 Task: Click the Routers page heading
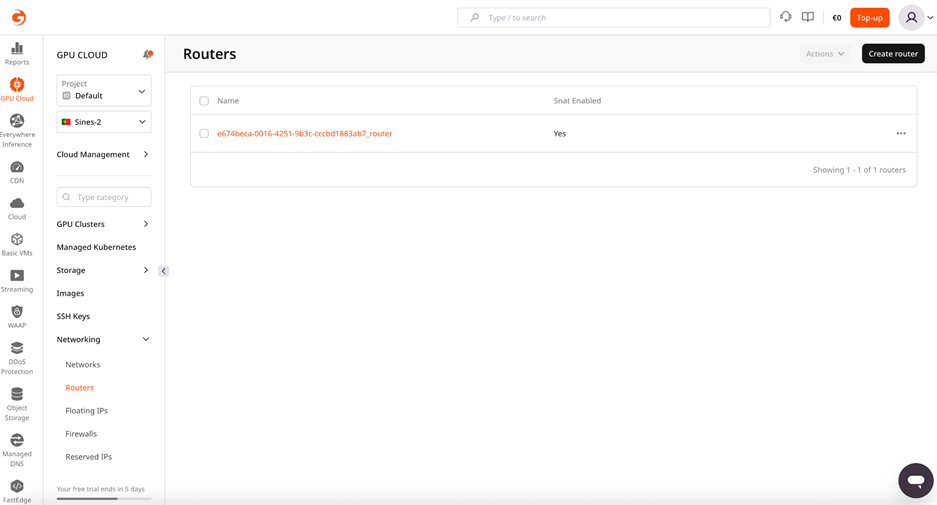click(x=210, y=54)
